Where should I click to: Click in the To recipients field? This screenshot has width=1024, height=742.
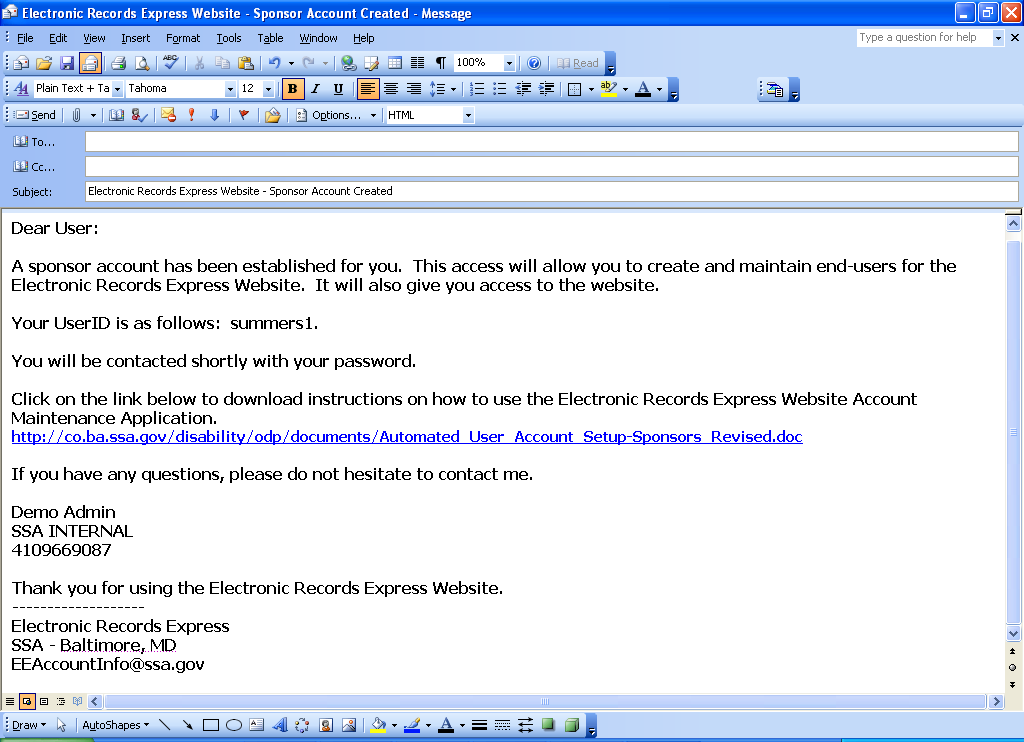[552, 142]
